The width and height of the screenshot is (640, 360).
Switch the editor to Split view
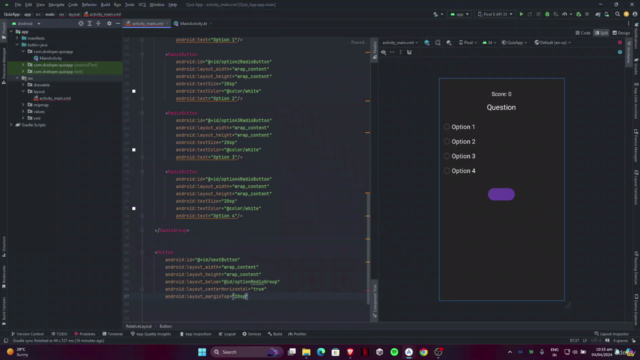[602, 33]
